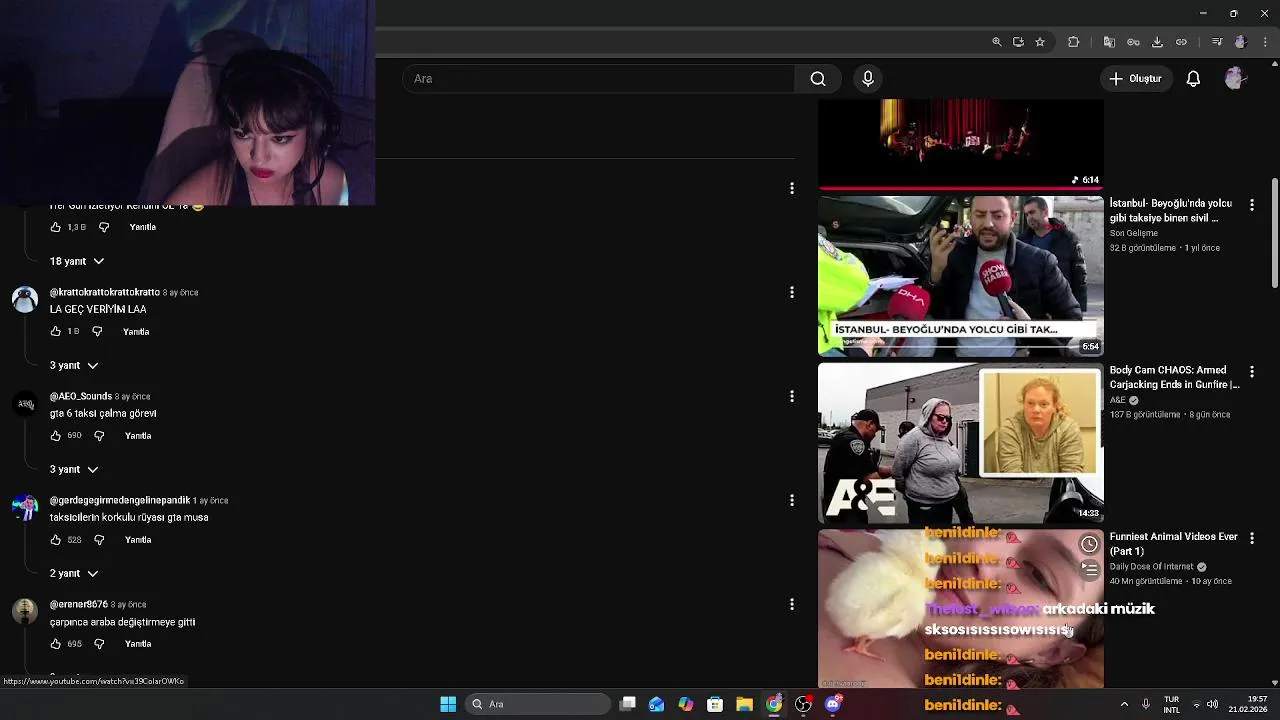Reply to erener8676 with Yanıtla
1280x720 pixels.
[138, 644]
